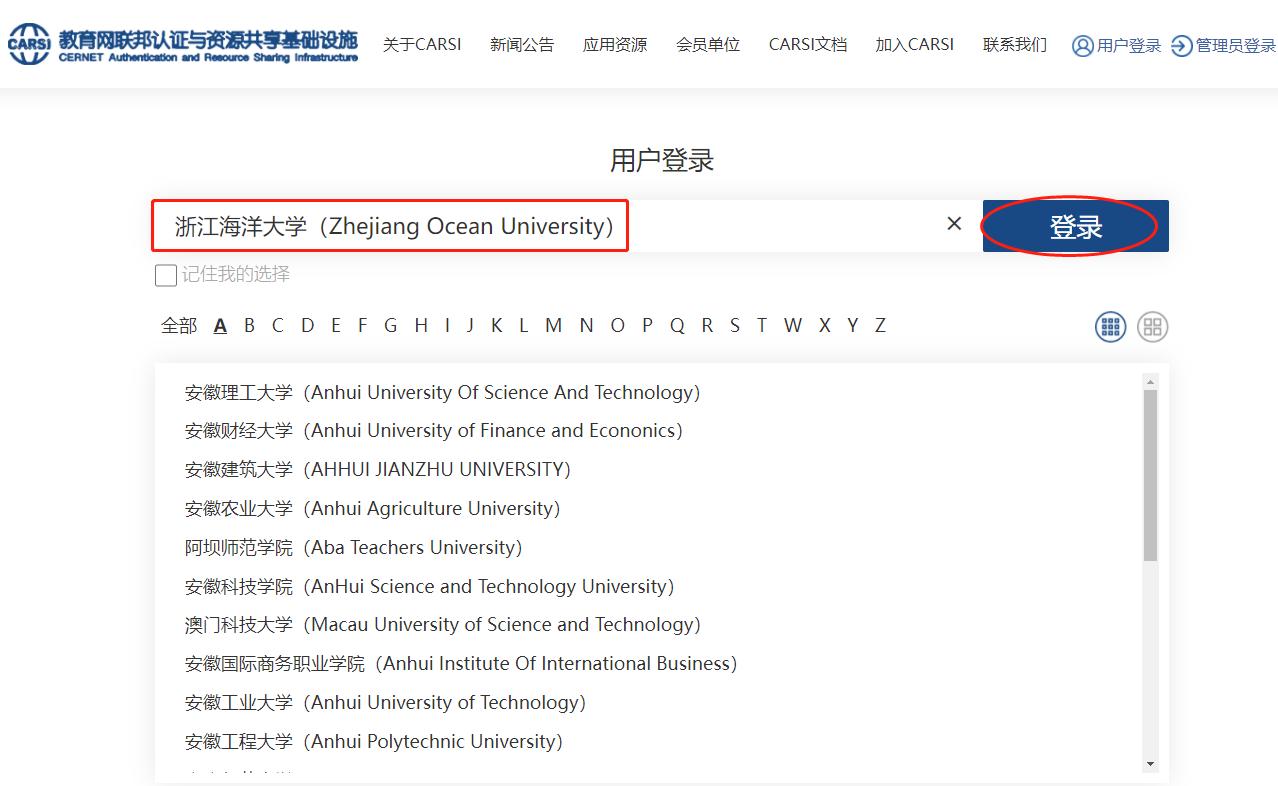The width and height of the screenshot is (1278, 786).
Task: Choose 安徽农业大学 from the list
Action: coord(372,508)
